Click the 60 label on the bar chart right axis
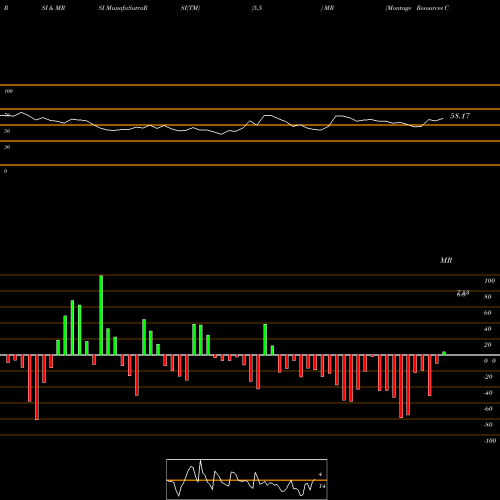The image size is (500, 500). (488, 313)
